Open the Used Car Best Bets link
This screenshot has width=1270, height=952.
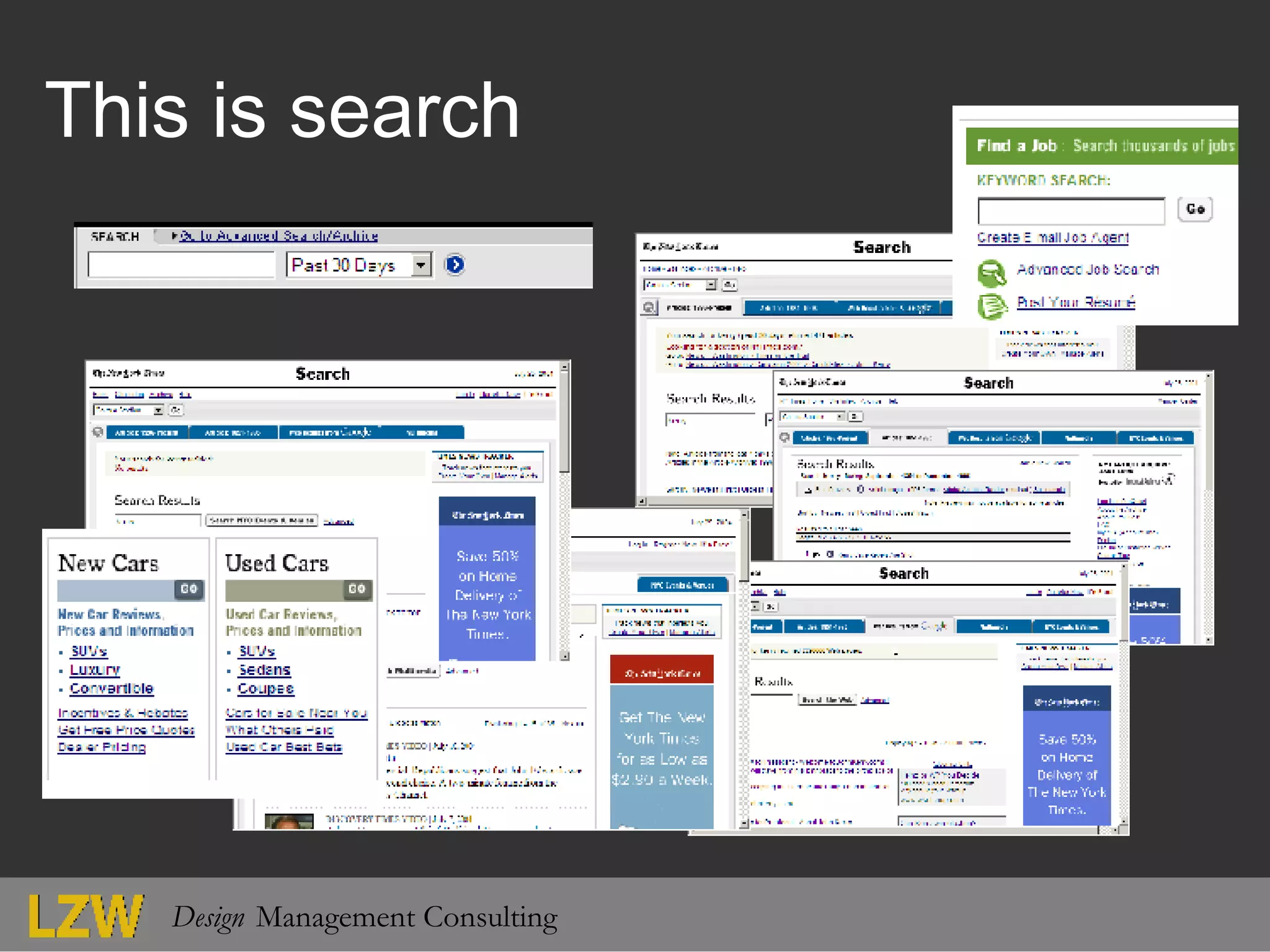tap(284, 747)
